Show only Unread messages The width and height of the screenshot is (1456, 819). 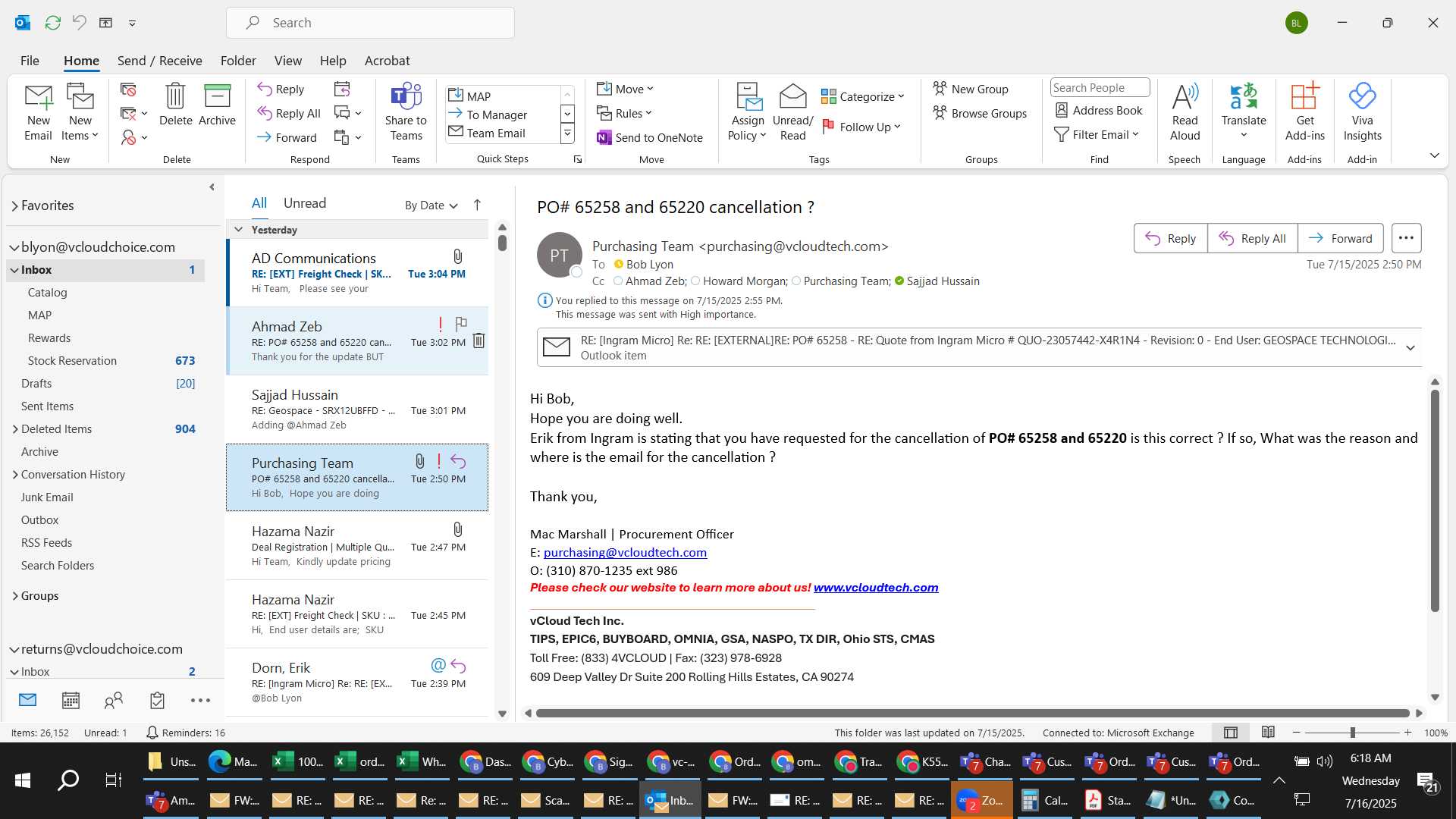coord(305,203)
